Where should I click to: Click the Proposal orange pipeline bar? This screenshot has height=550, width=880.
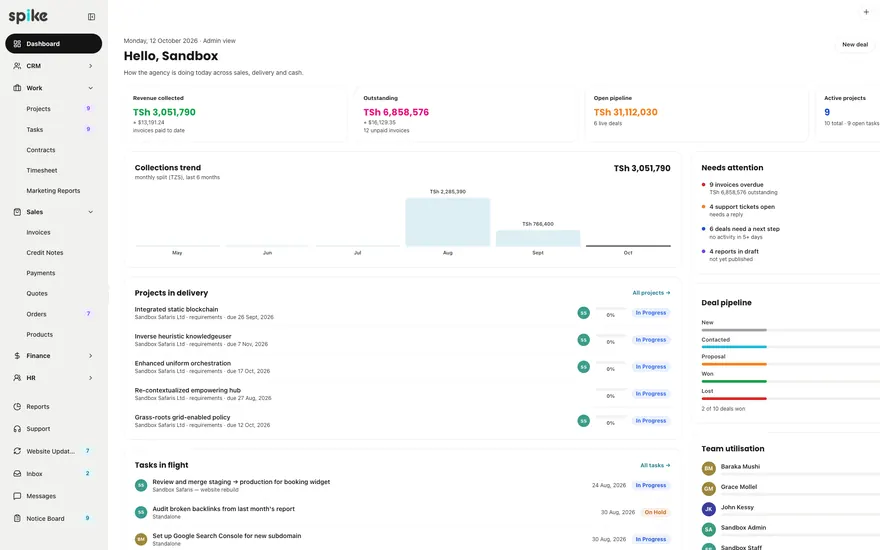pos(734,364)
